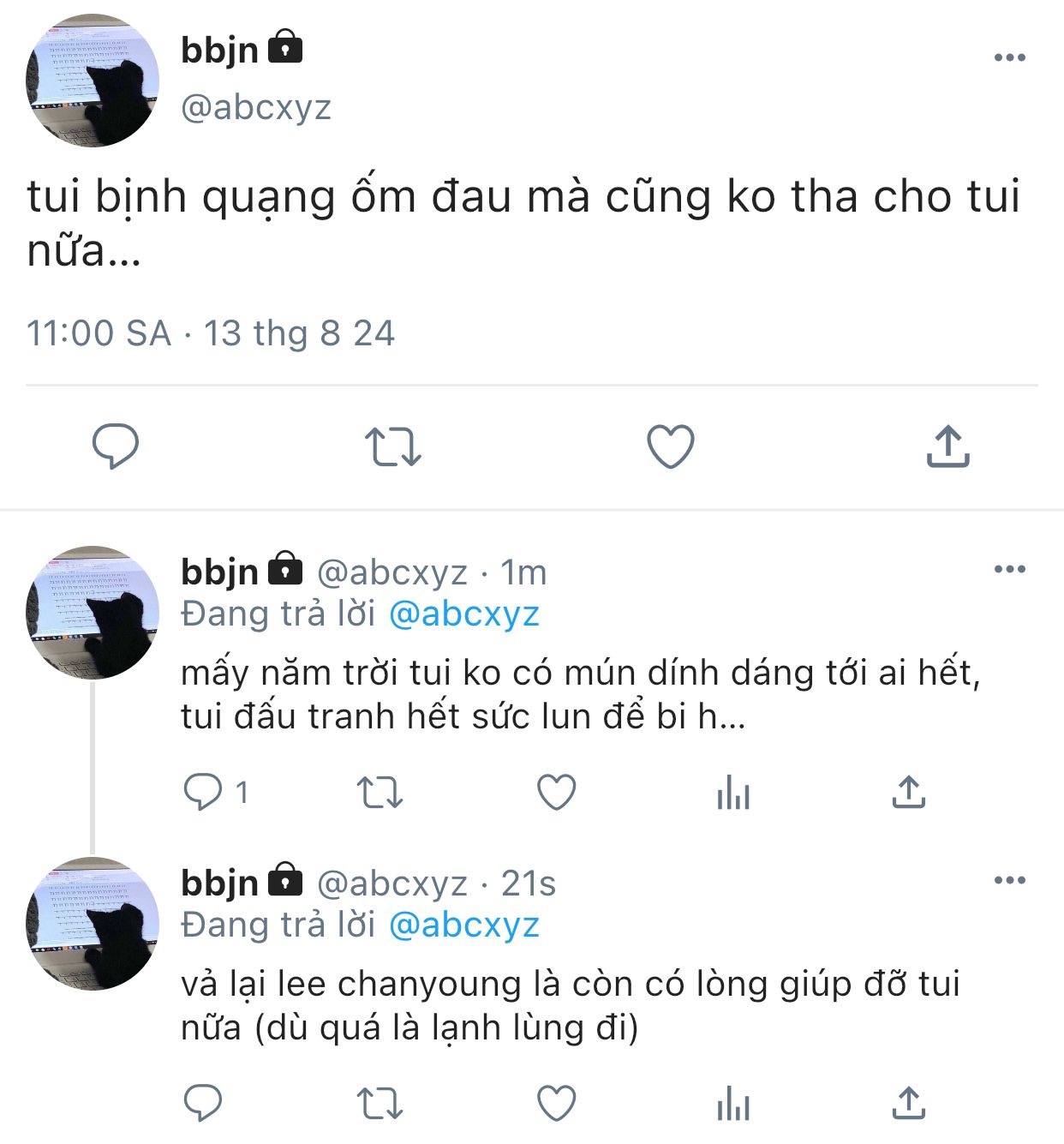
Task: View analytics of the 21s reply
Action: pyautogui.click(x=733, y=1103)
